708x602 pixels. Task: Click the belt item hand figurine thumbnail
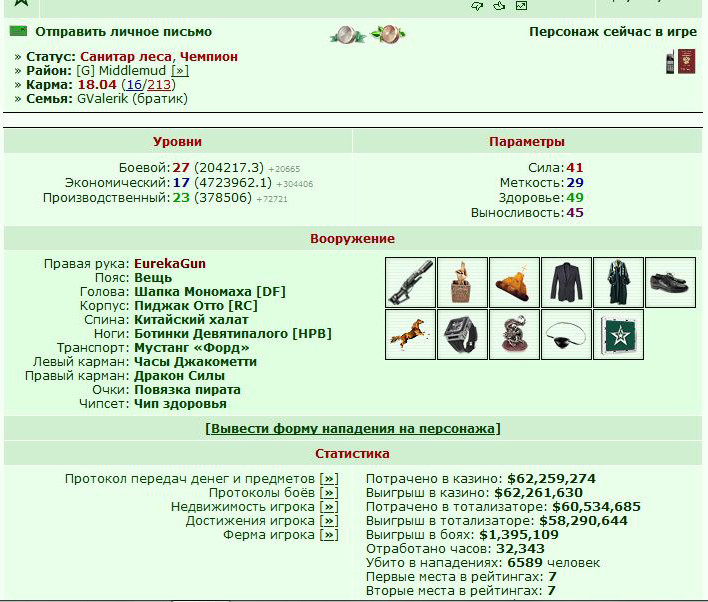(x=462, y=283)
